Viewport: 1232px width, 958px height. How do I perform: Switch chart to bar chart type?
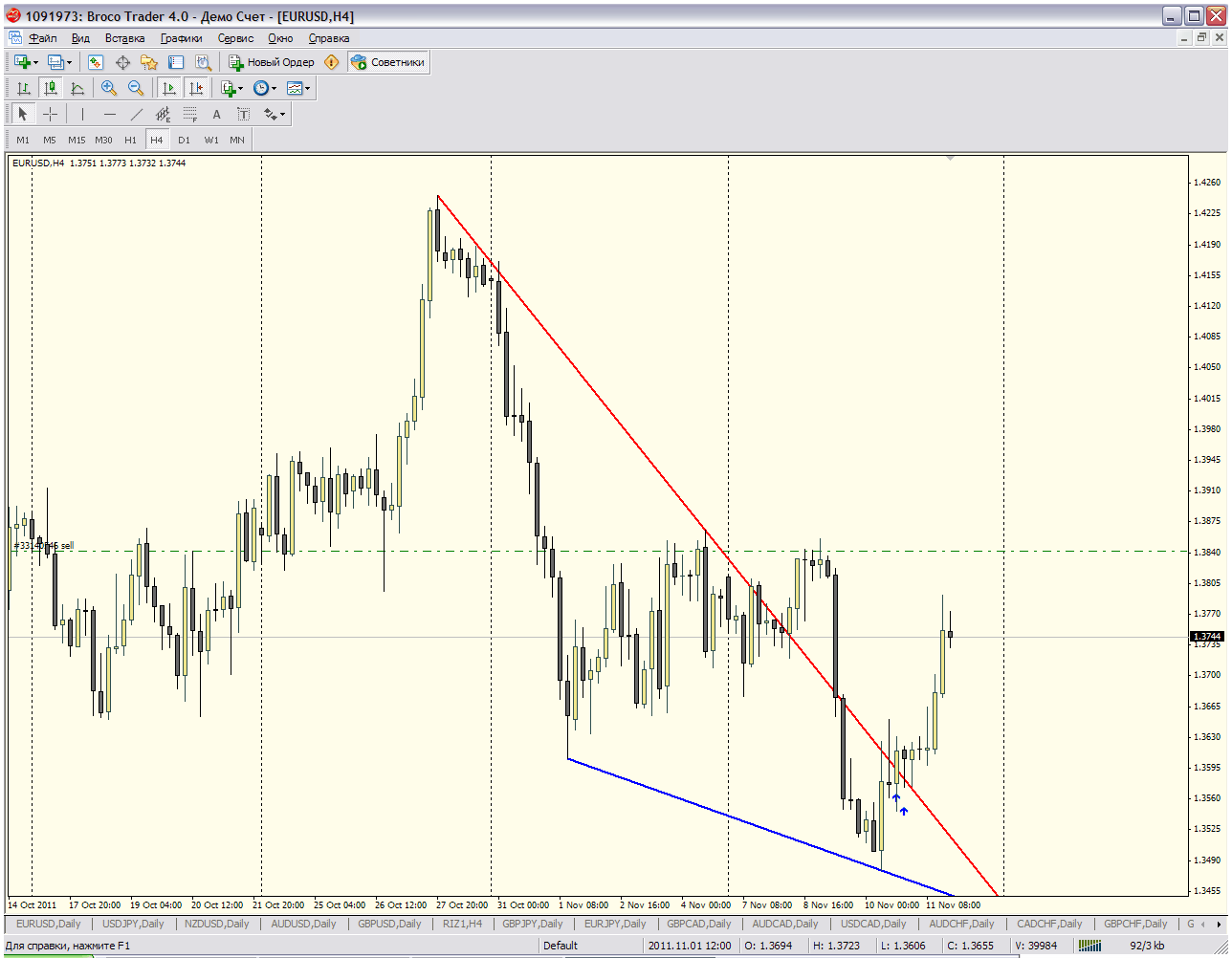click(24, 88)
